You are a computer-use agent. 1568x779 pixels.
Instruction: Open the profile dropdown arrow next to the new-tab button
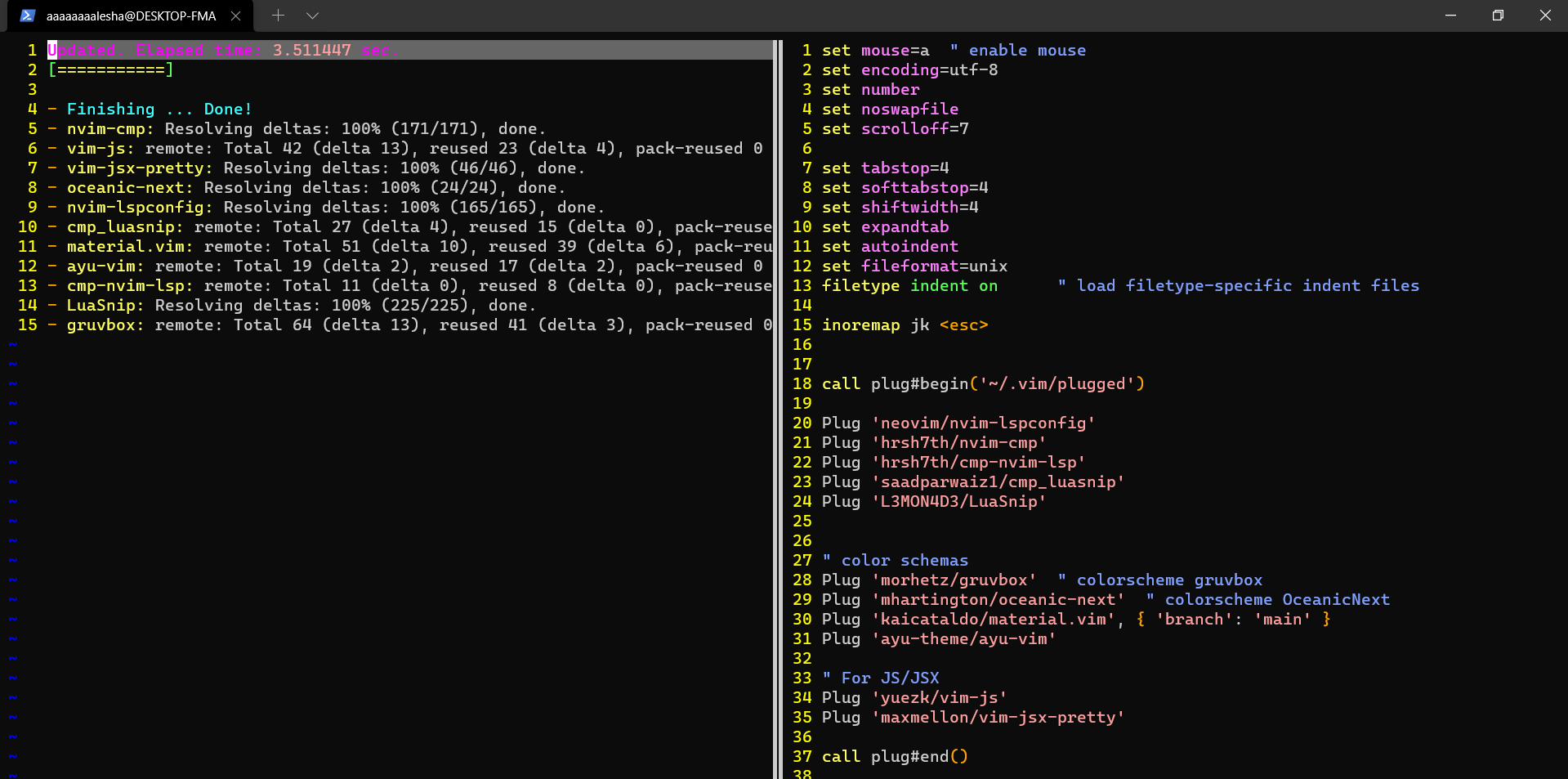312,16
